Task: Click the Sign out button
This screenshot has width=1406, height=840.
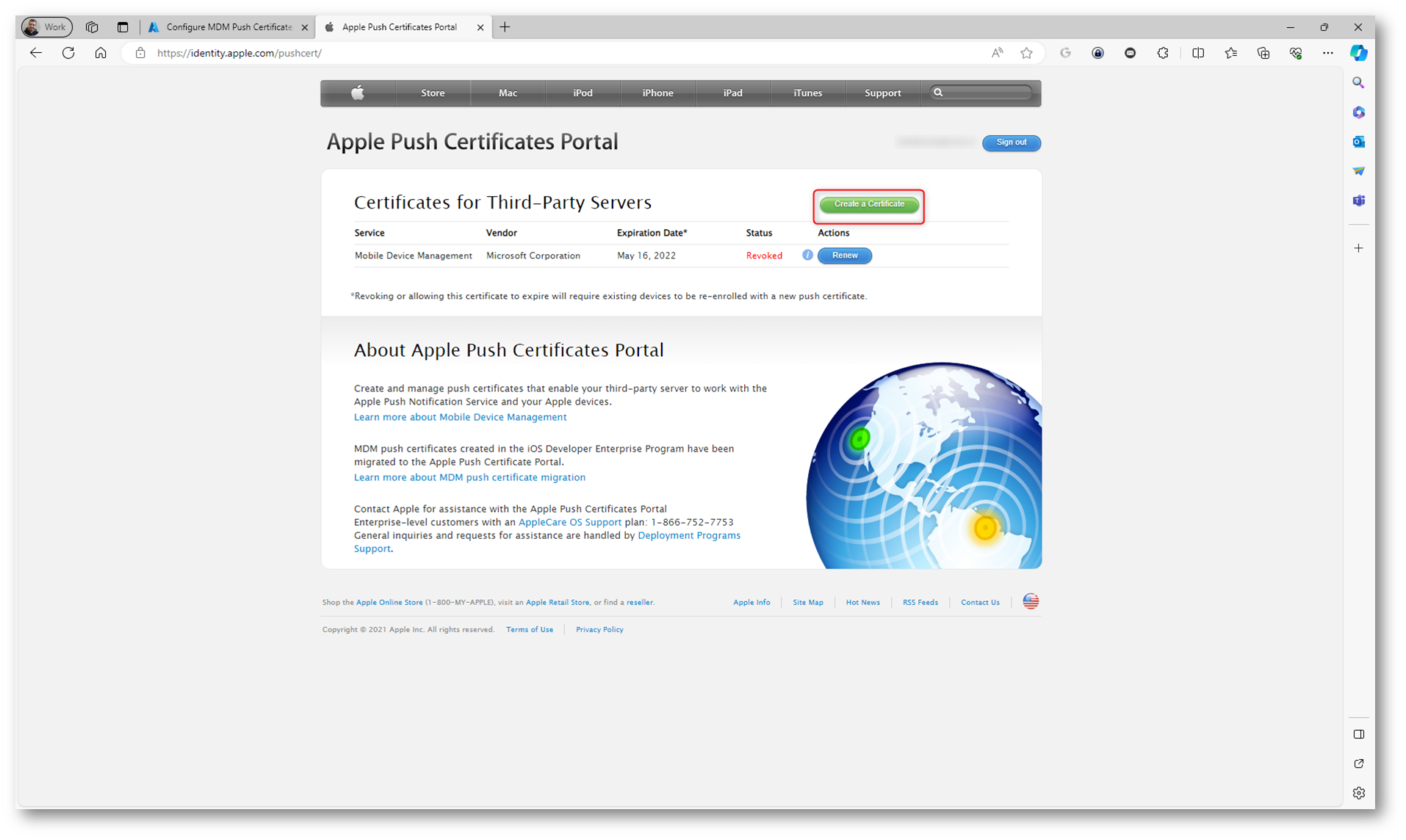Action: (x=1011, y=142)
